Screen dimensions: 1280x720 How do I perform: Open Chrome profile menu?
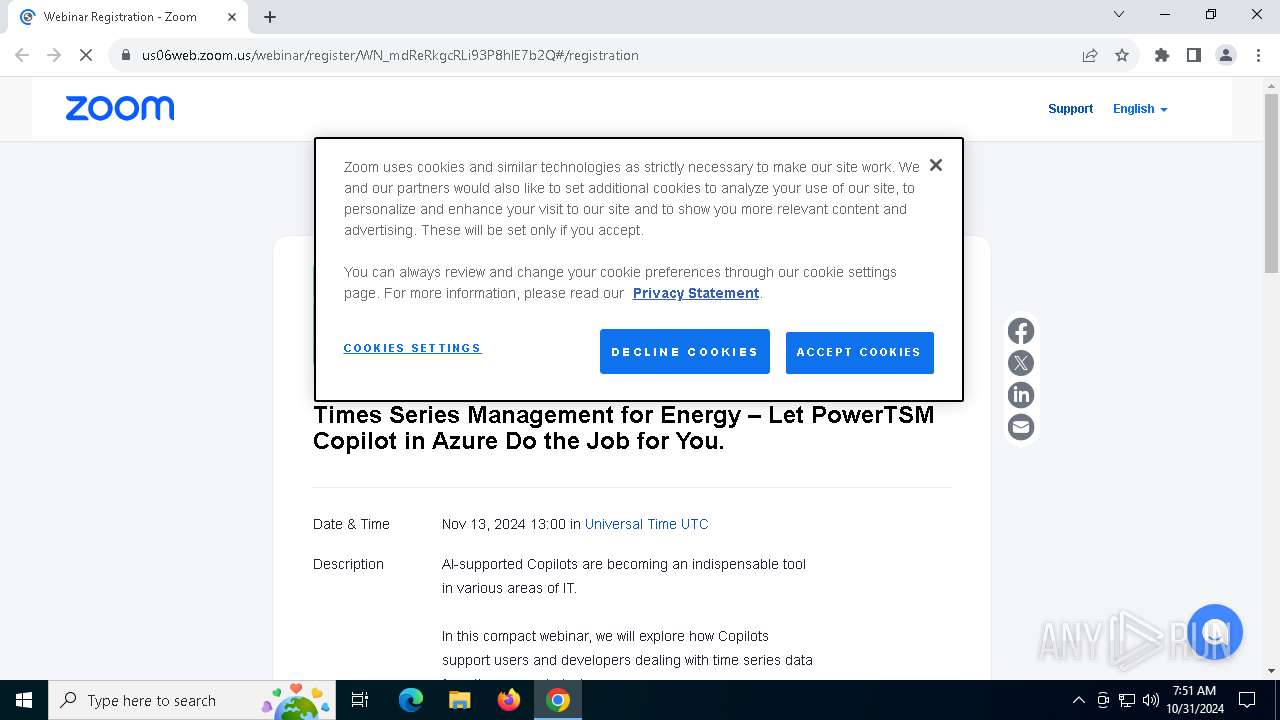(x=1226, y=55)
